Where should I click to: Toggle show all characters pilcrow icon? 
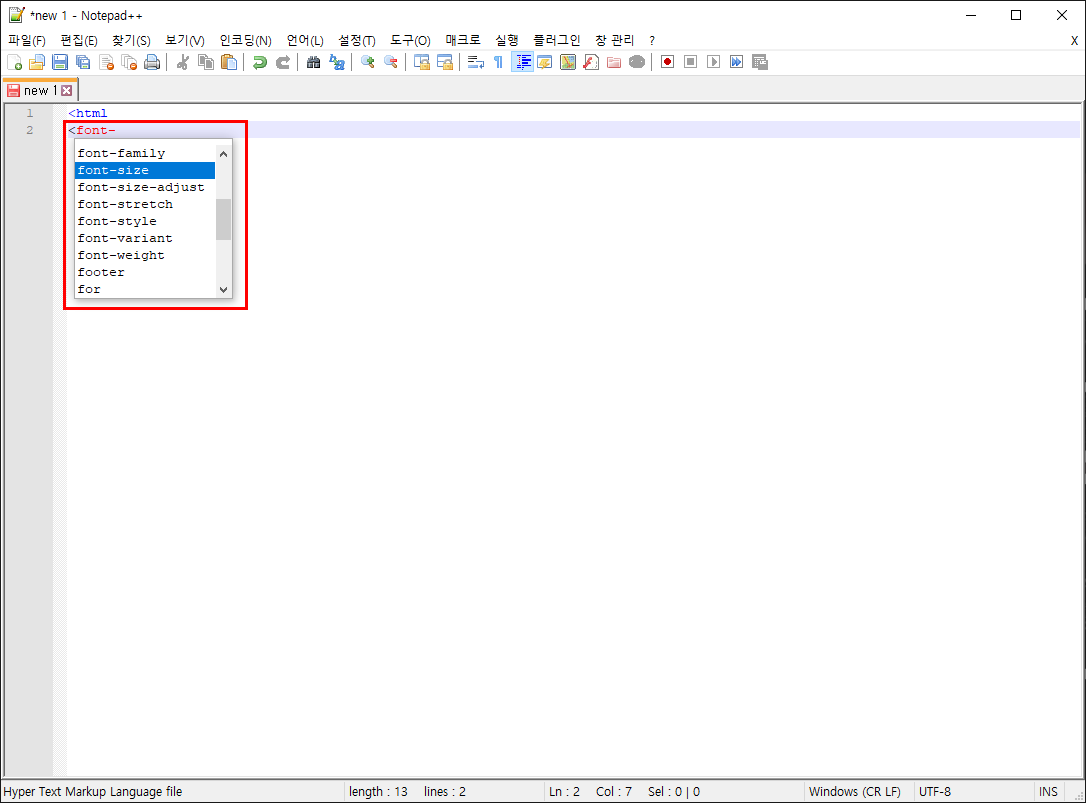click(499, 62)
